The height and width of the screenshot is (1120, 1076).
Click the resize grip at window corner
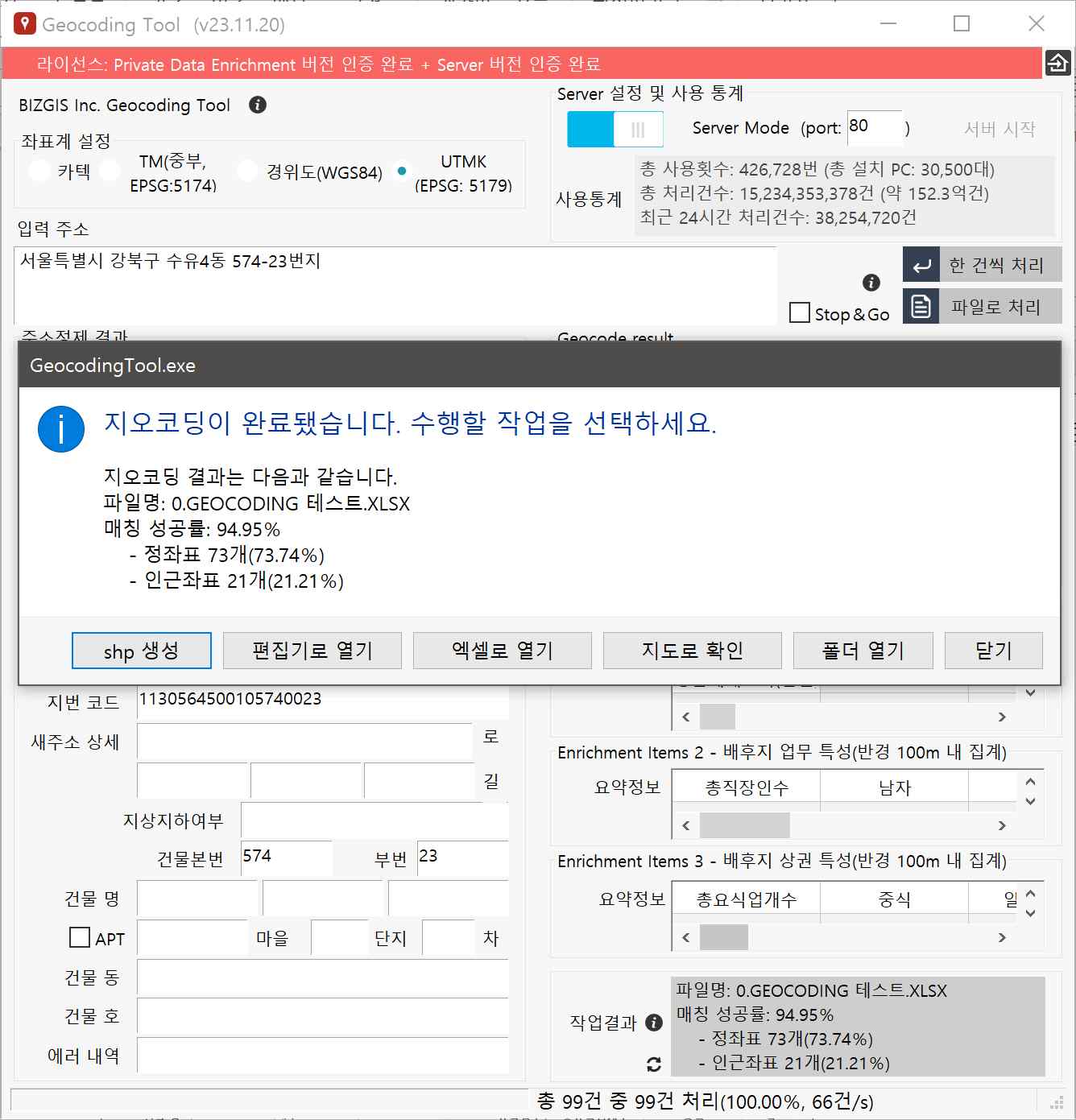(x=1057, y=1103)
